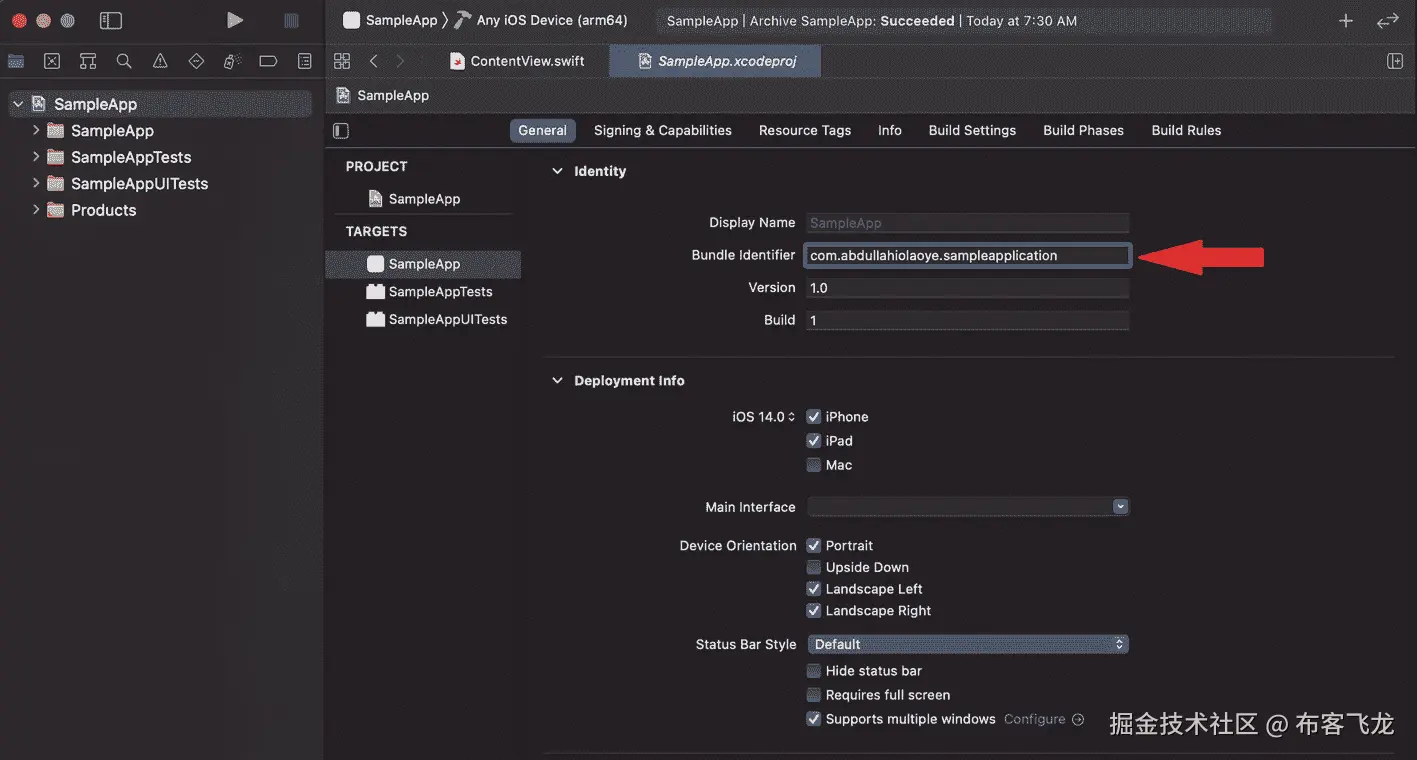Collapse the Identity section
Image resolution: width=1417 pixels, height=760 pixels.
click(x=557, y=171)
